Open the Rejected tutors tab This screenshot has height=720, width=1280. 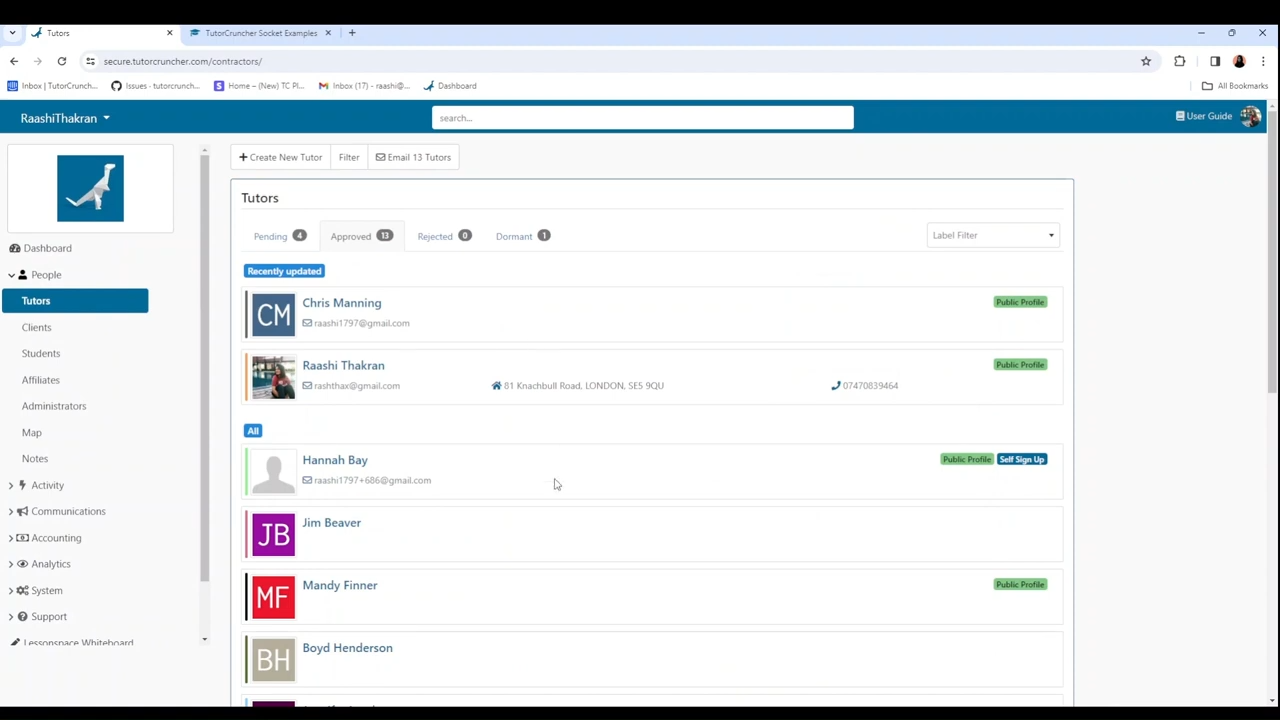click(444, 236)
